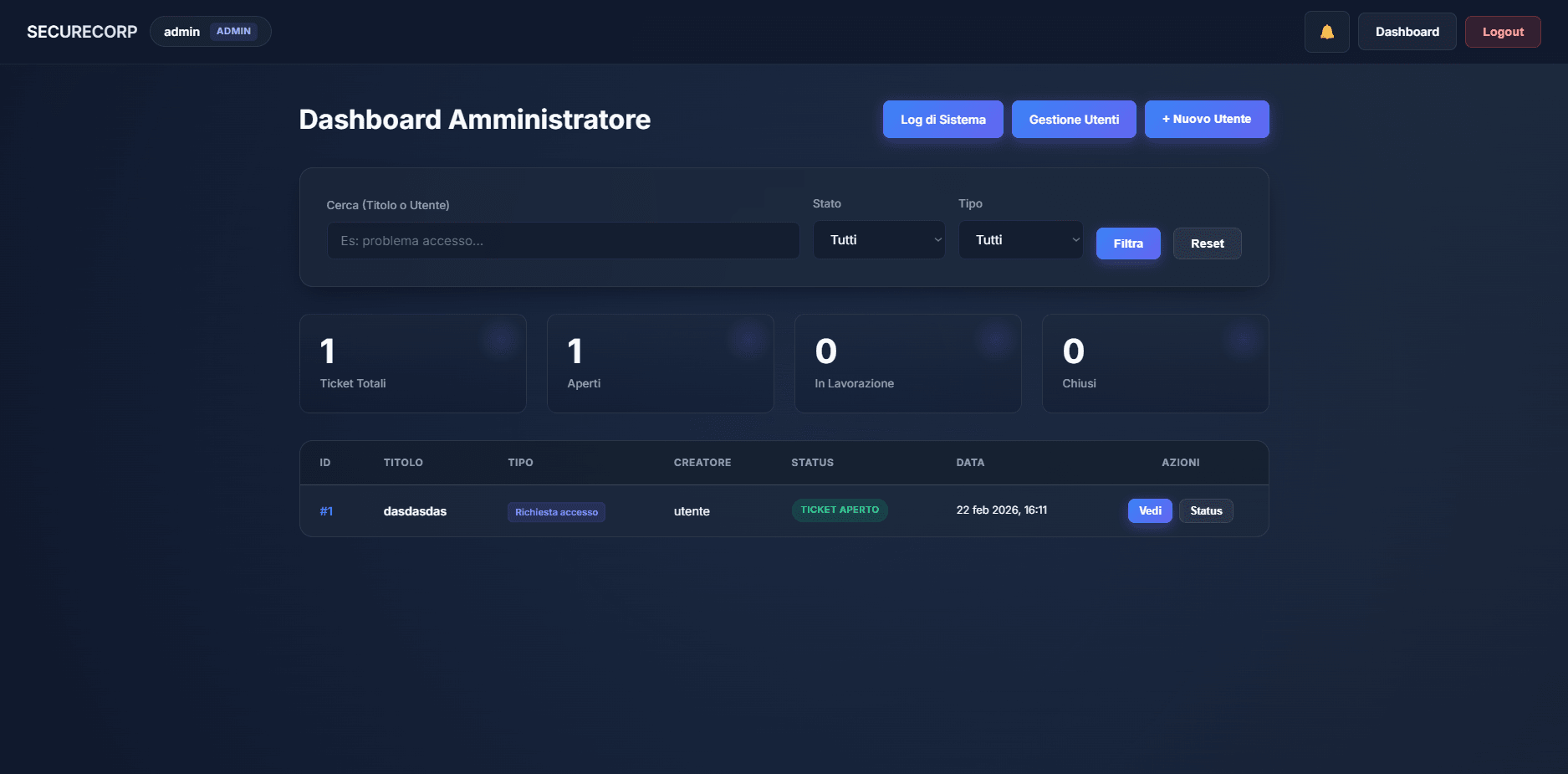
Task: Create a user with + Nuovo Utente
Action: pyautogui.click(x=1207, y=120)
